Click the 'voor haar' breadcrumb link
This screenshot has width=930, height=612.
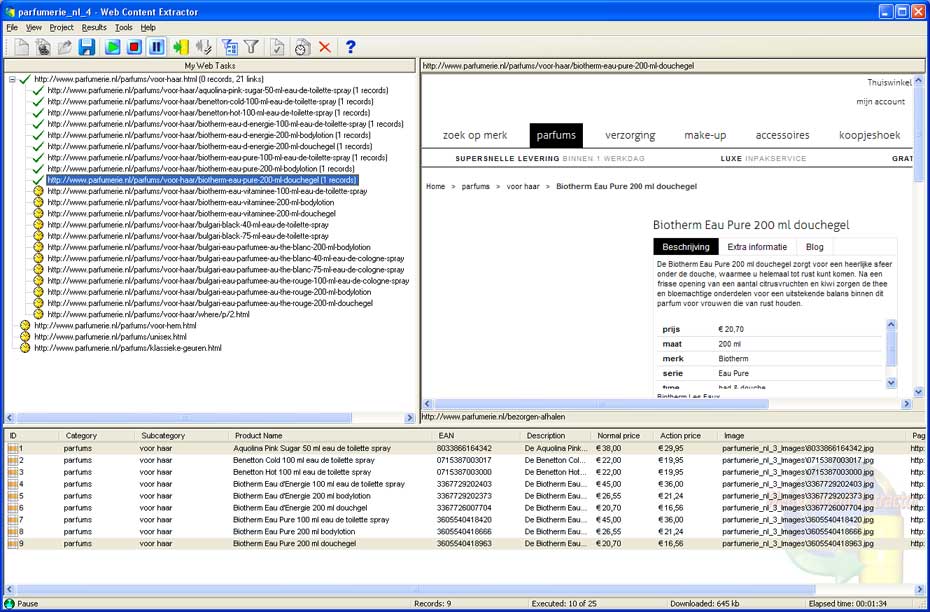click(523, 186)
